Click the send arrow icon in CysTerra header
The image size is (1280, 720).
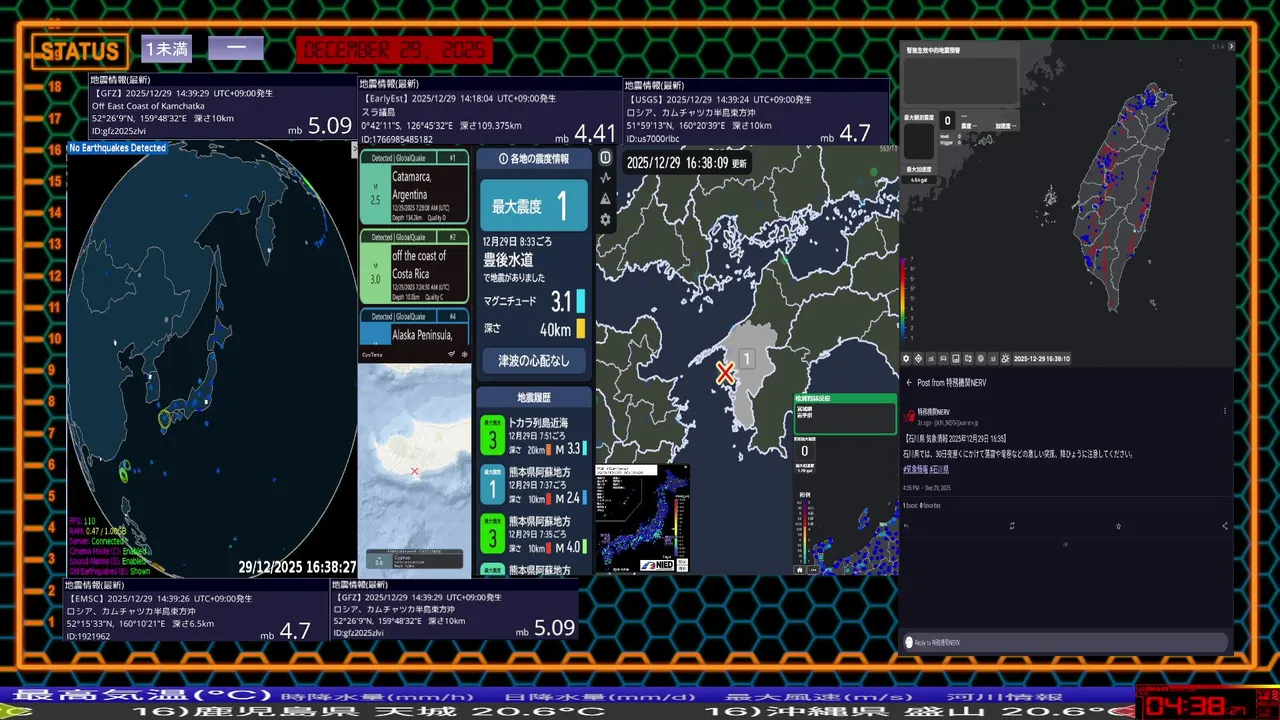pos(451,354)
